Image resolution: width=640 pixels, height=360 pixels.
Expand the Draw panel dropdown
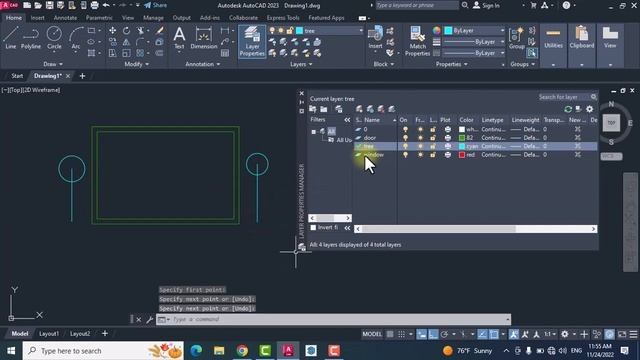53,64
